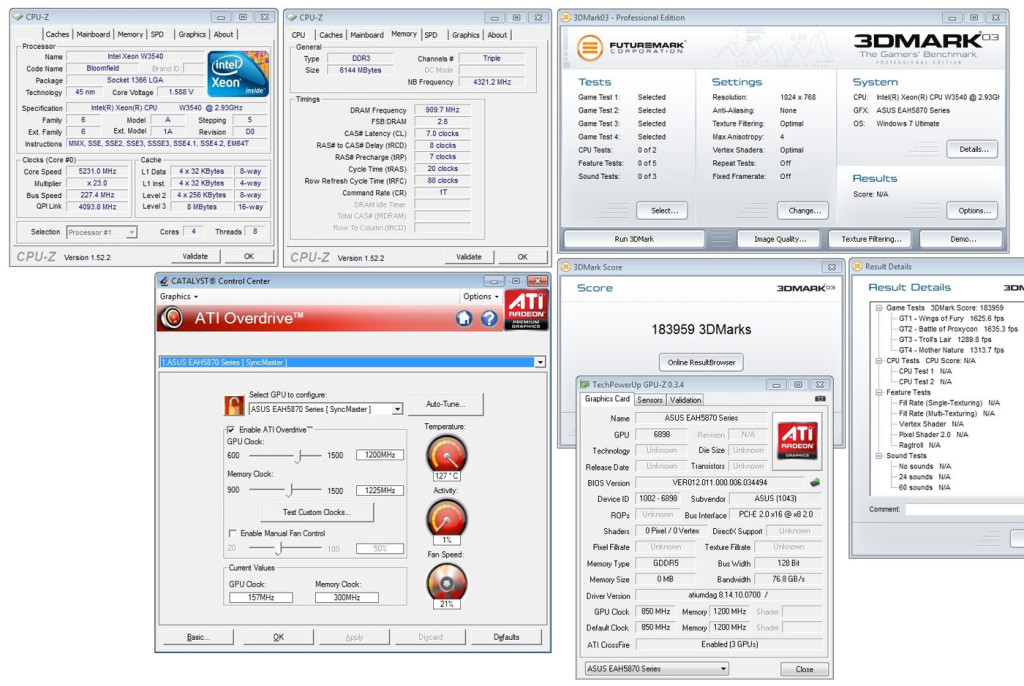
Task: Click the Run 3DMark button
Action: [633, 239]
